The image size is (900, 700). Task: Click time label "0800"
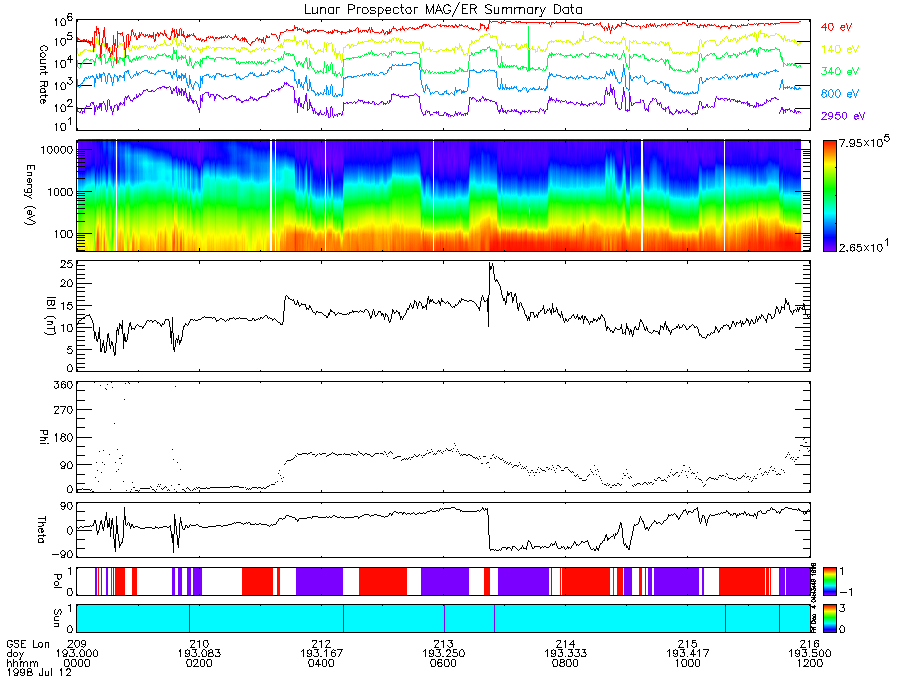[565, 663]
